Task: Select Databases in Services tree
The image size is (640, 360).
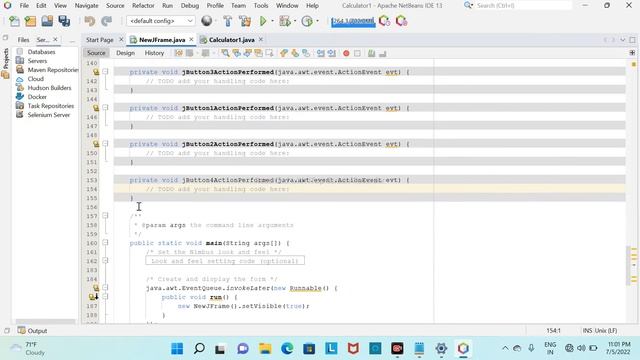Action: (41, 52)
